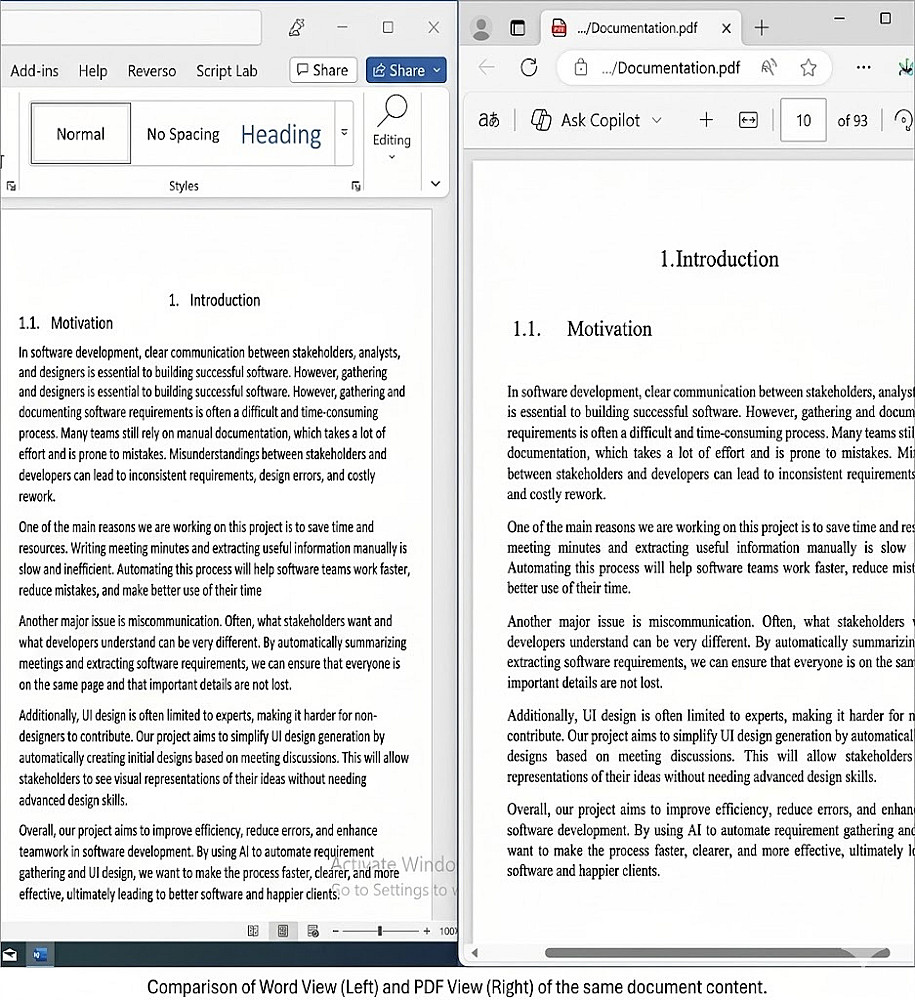
Task: Click the Word zoom slider handle
Action: (x=379, y=931)
